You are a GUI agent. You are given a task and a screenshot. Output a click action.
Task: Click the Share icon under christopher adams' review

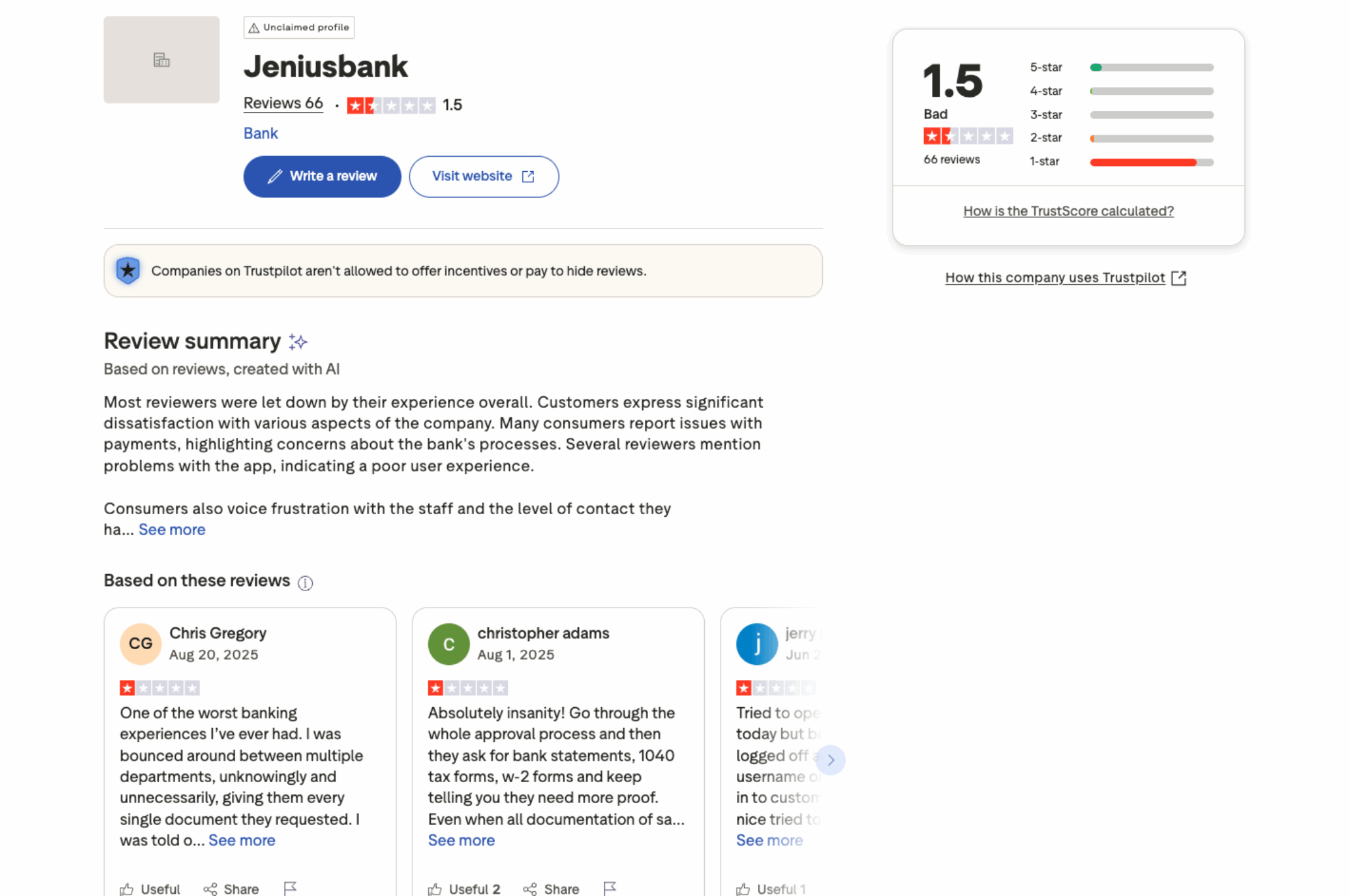pyautogui.click(x=530, y=887)
